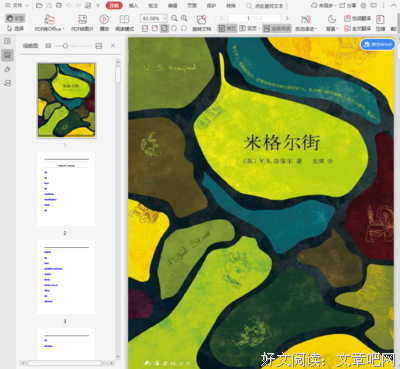Select the 开始 tab
Viewport: 400px width, 369px height.
(114, 6)
